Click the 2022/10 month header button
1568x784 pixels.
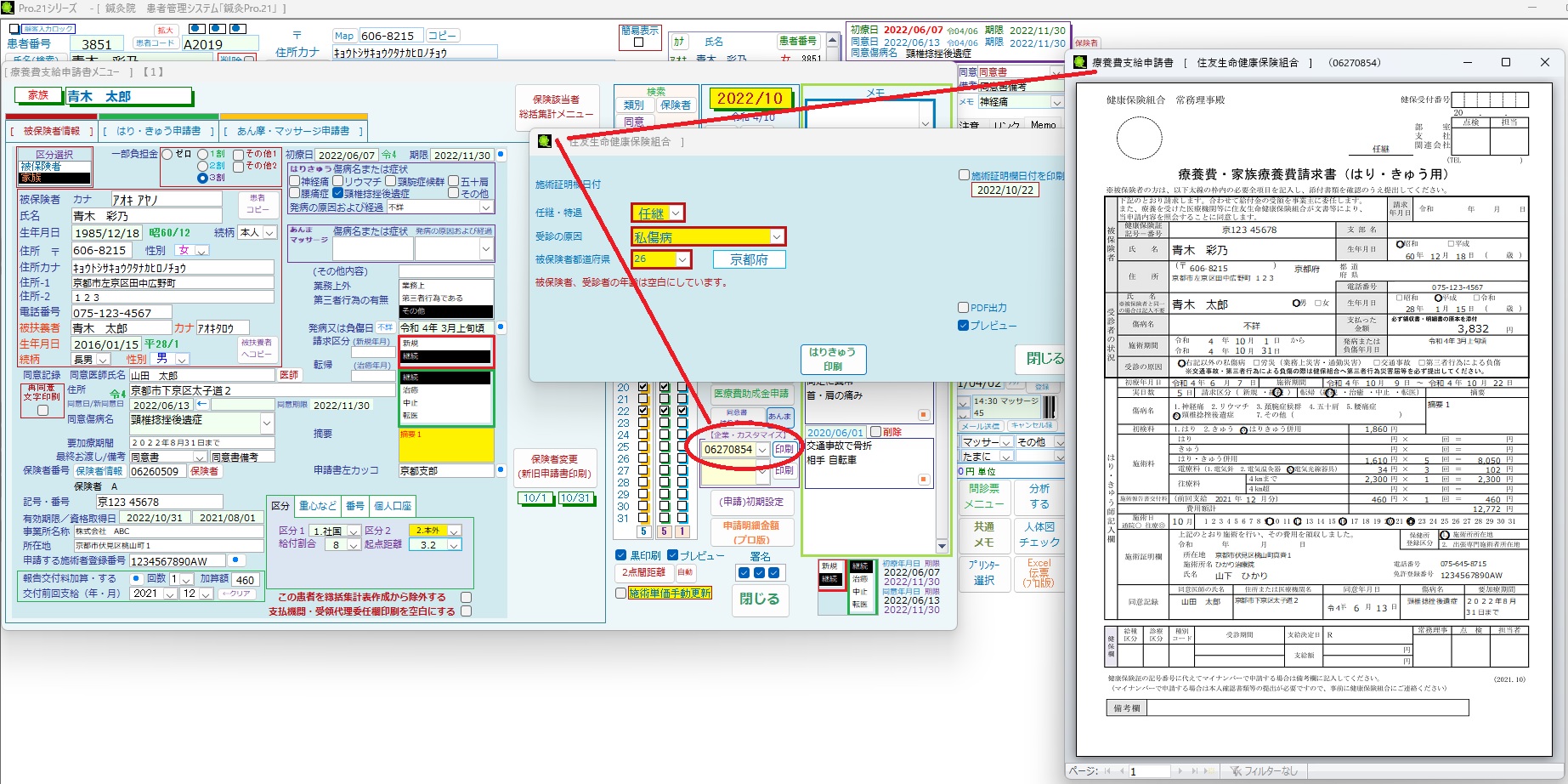tap(750, 99)
